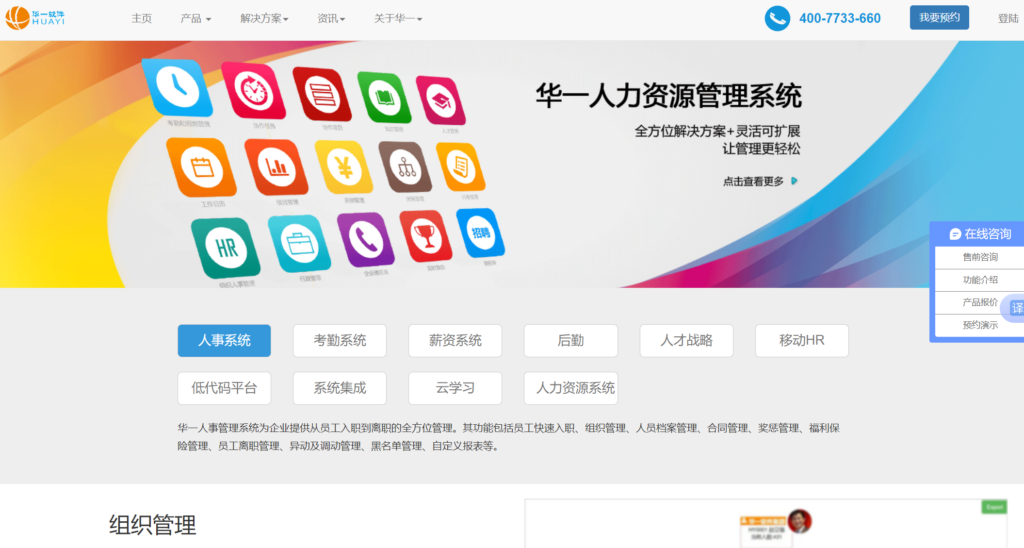Click 产品报价 in the consult panel

click(x=980, y=302)
